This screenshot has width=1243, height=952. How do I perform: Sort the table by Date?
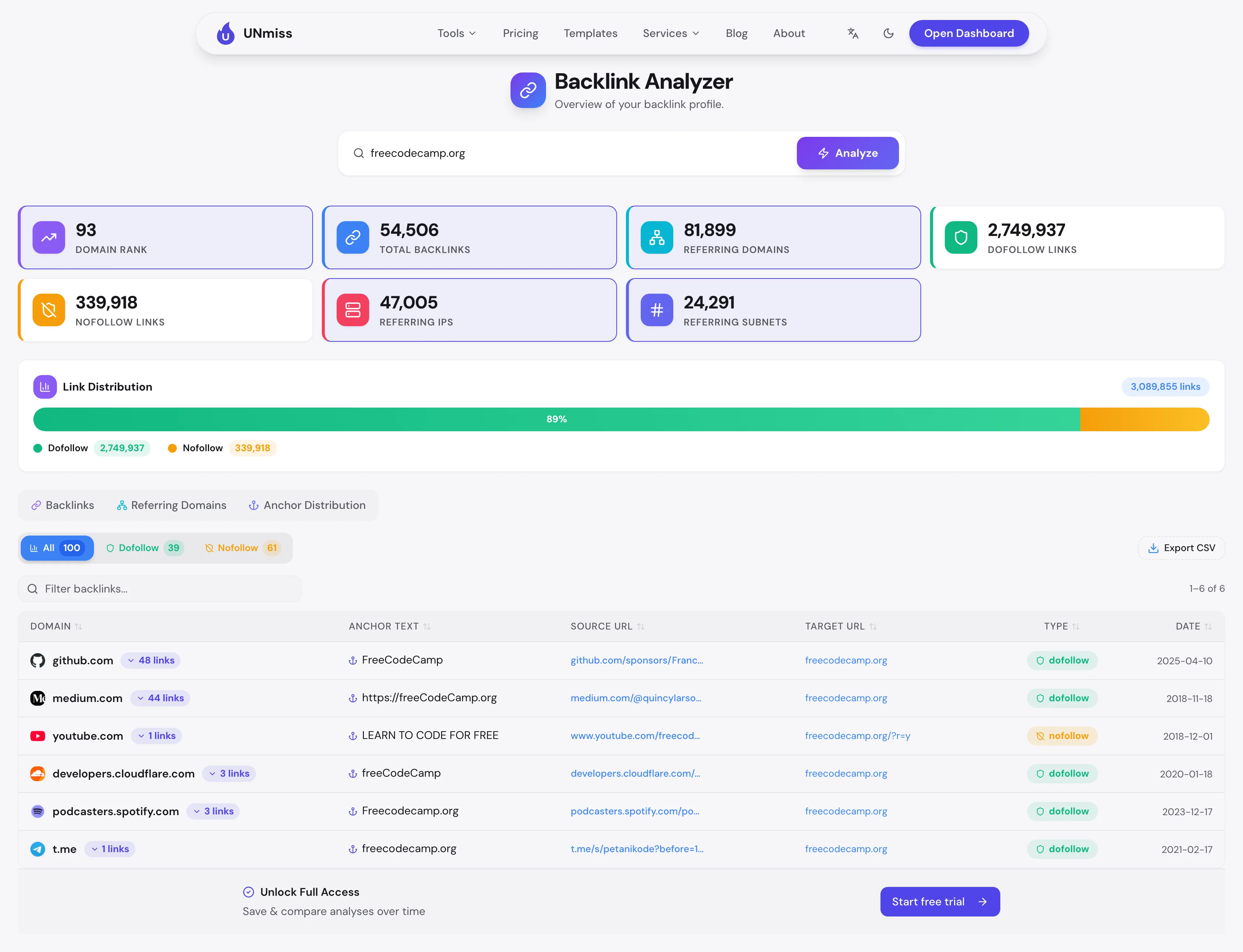pyautogui.click(x=1194, y=626)
